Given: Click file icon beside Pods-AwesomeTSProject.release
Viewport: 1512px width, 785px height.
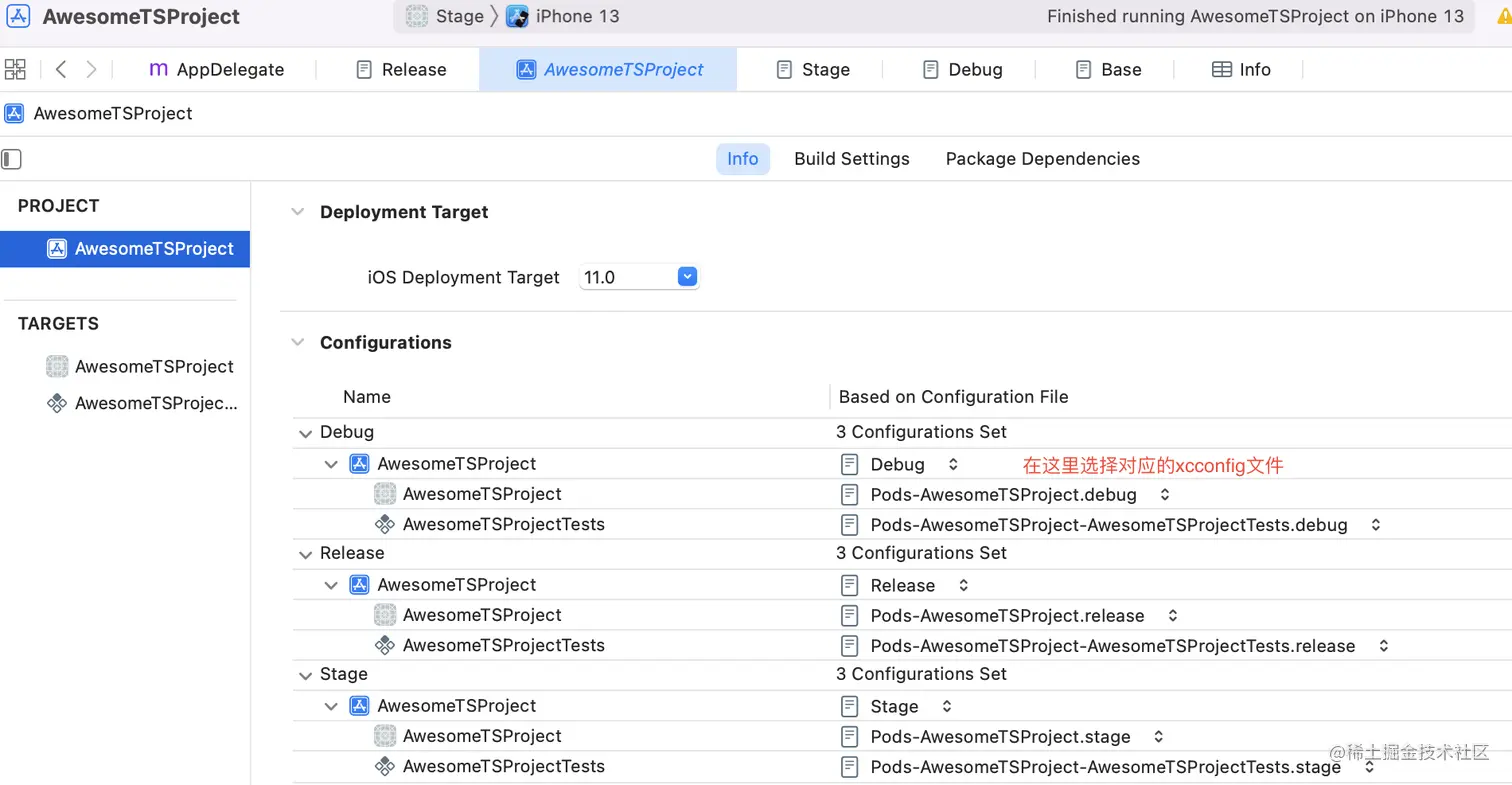Looking at the screenshot, I should (x=850, y=615).
